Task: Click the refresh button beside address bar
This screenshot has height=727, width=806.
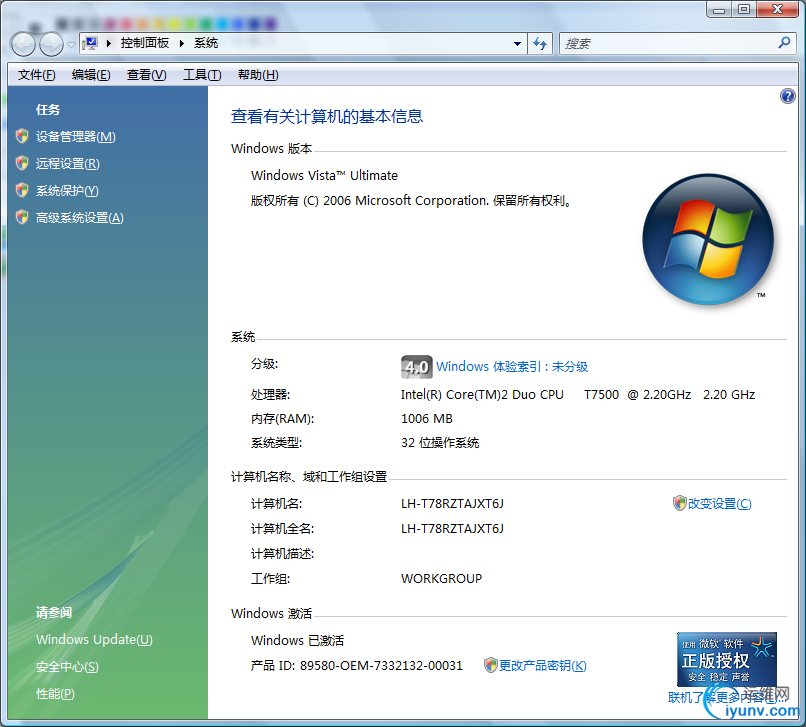Action: point(540,44)
